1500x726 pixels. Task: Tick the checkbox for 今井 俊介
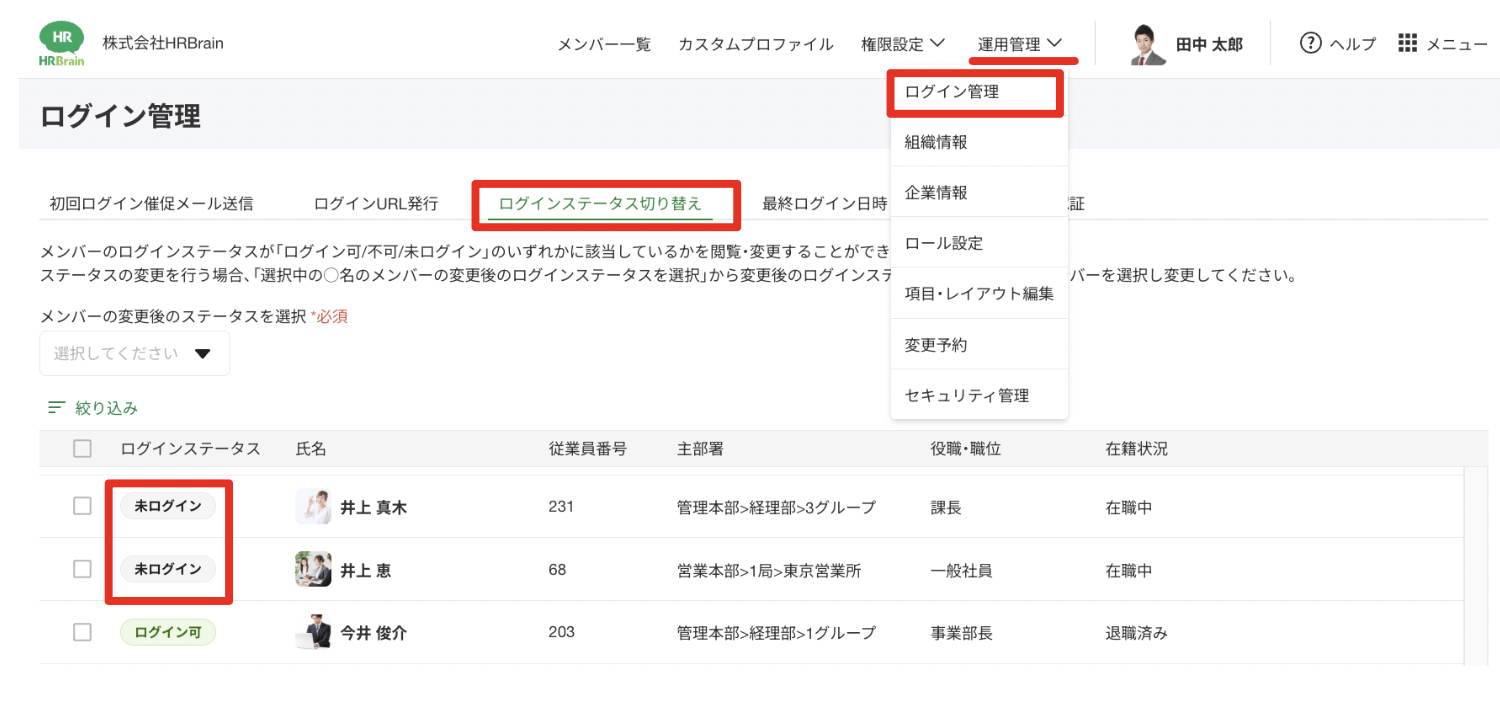(x=82, y=632)
